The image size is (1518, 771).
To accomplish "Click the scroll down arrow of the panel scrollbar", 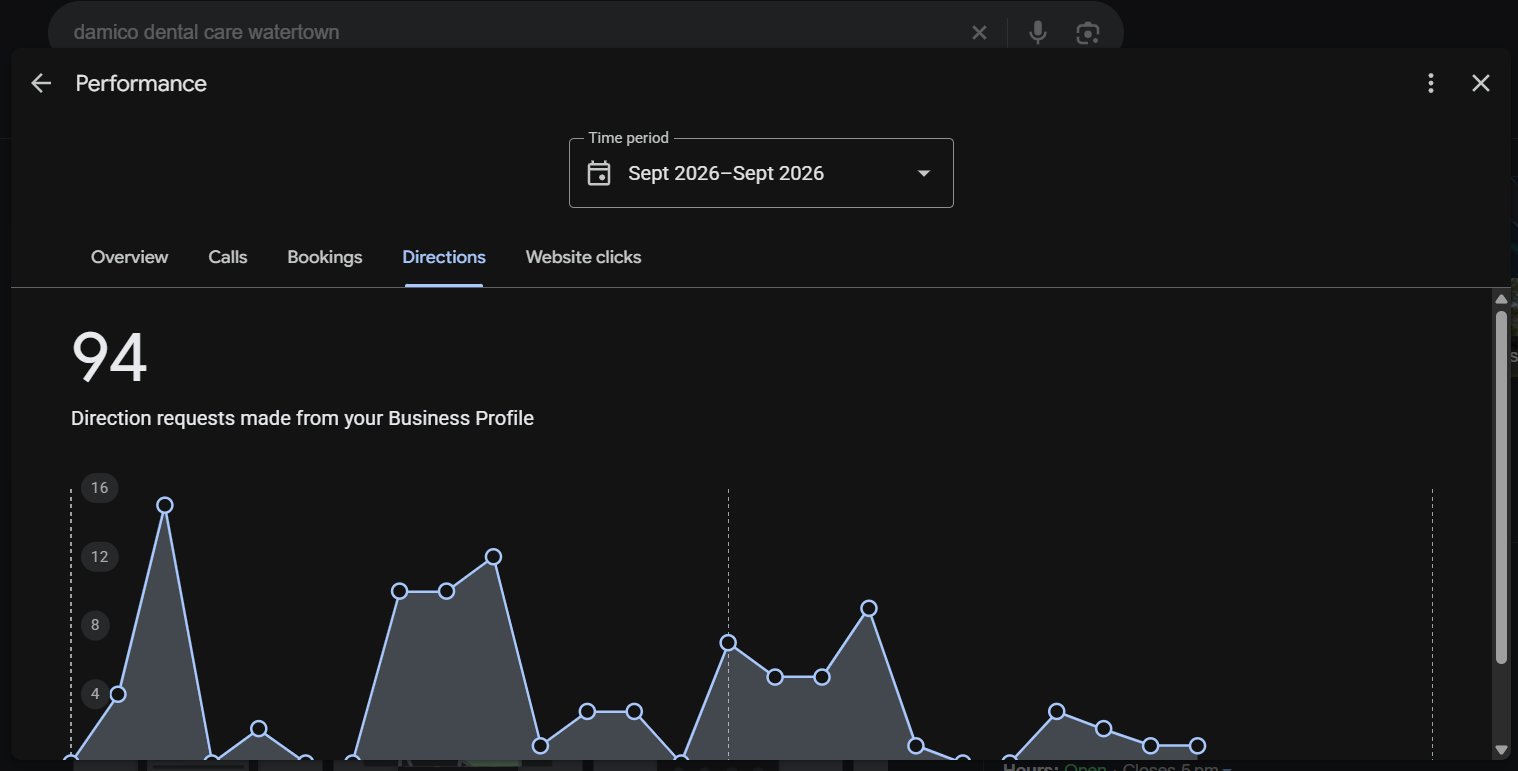I will click(1501, 749).
